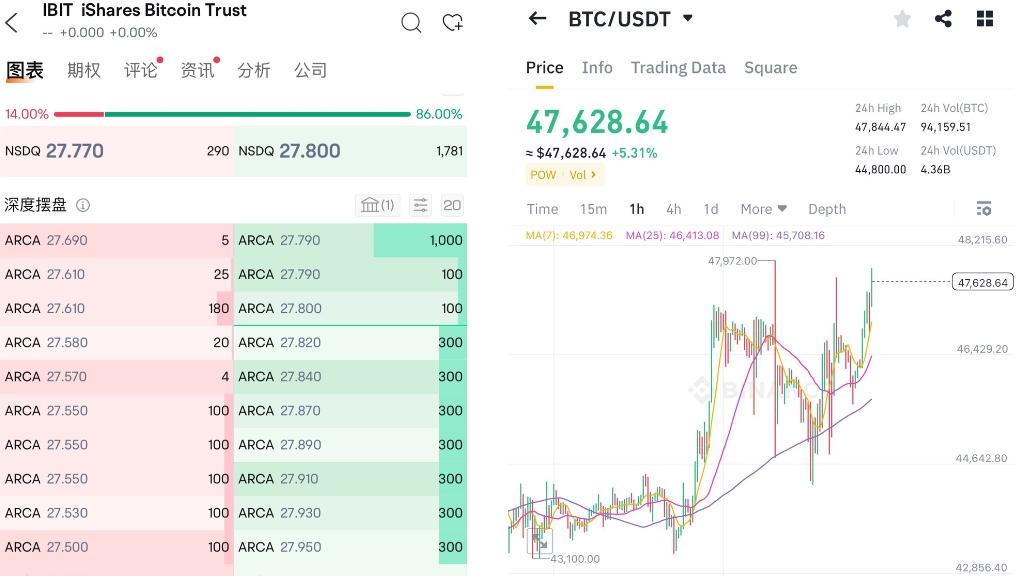1017x576 pixels.
Task: Select the 15m chart interval
Action: pyautogui.click(x=593, y=209)
